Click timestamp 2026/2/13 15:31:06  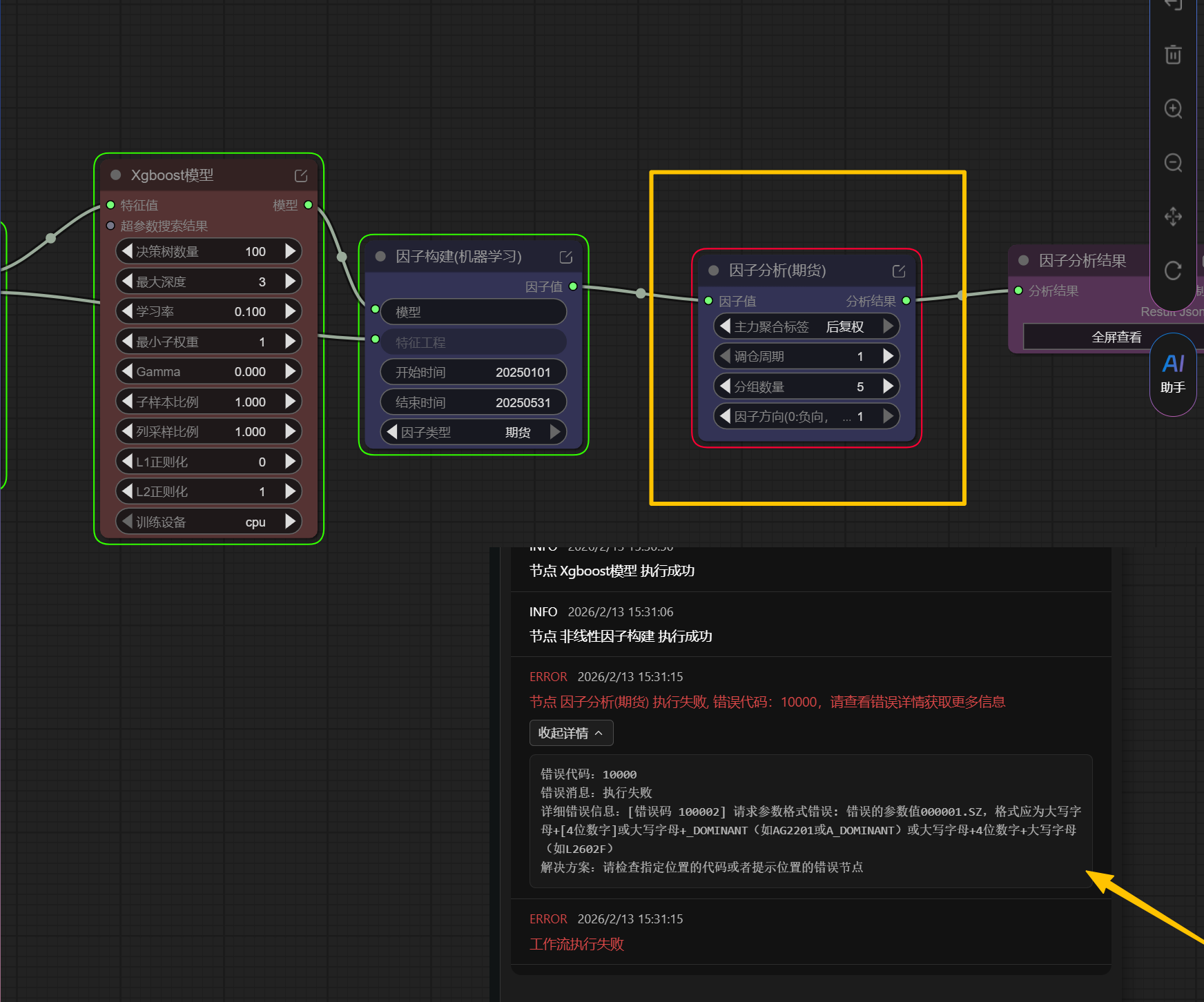tap(621, 612)
